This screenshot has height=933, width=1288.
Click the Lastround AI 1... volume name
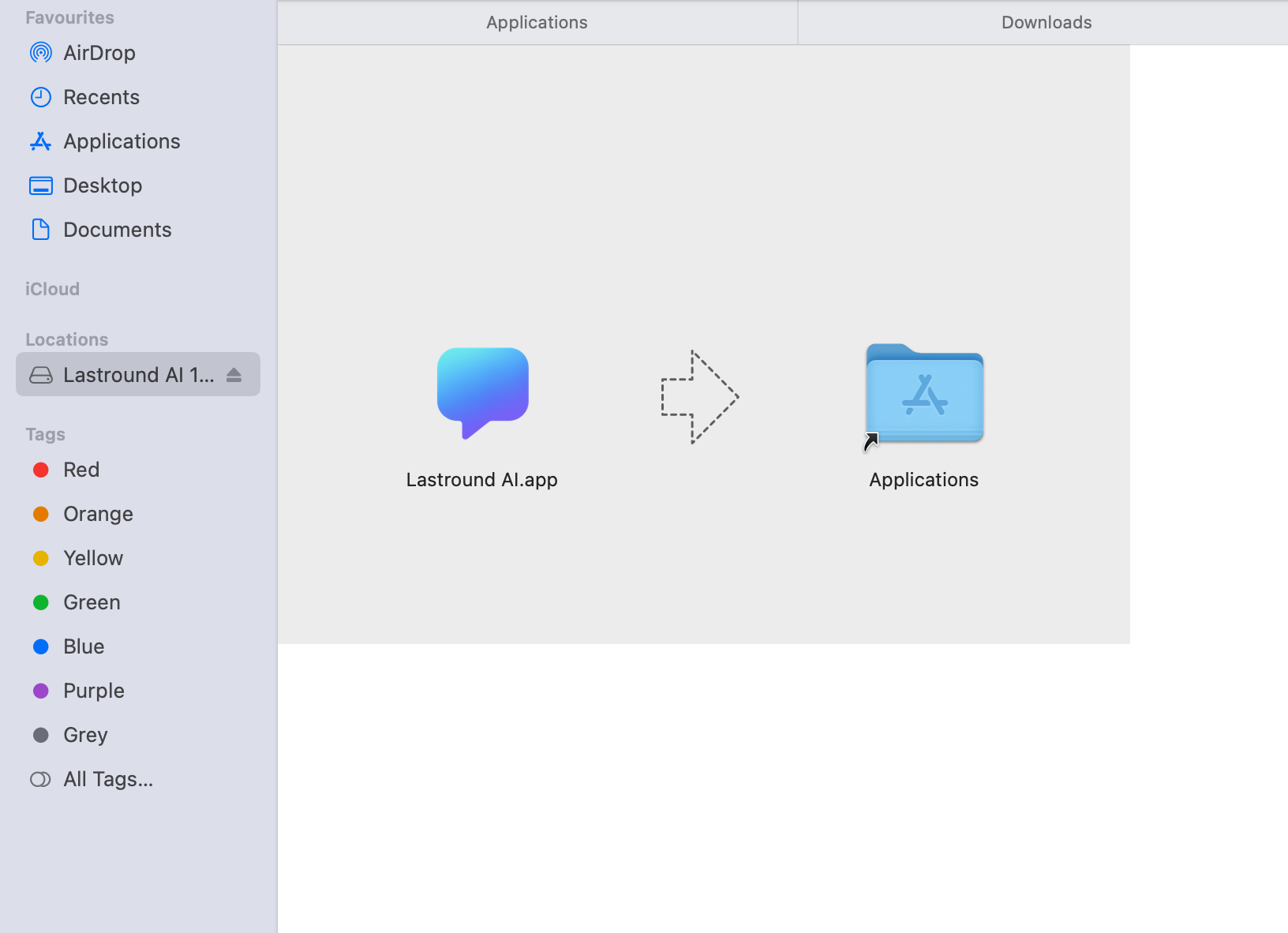coord(139,375)
